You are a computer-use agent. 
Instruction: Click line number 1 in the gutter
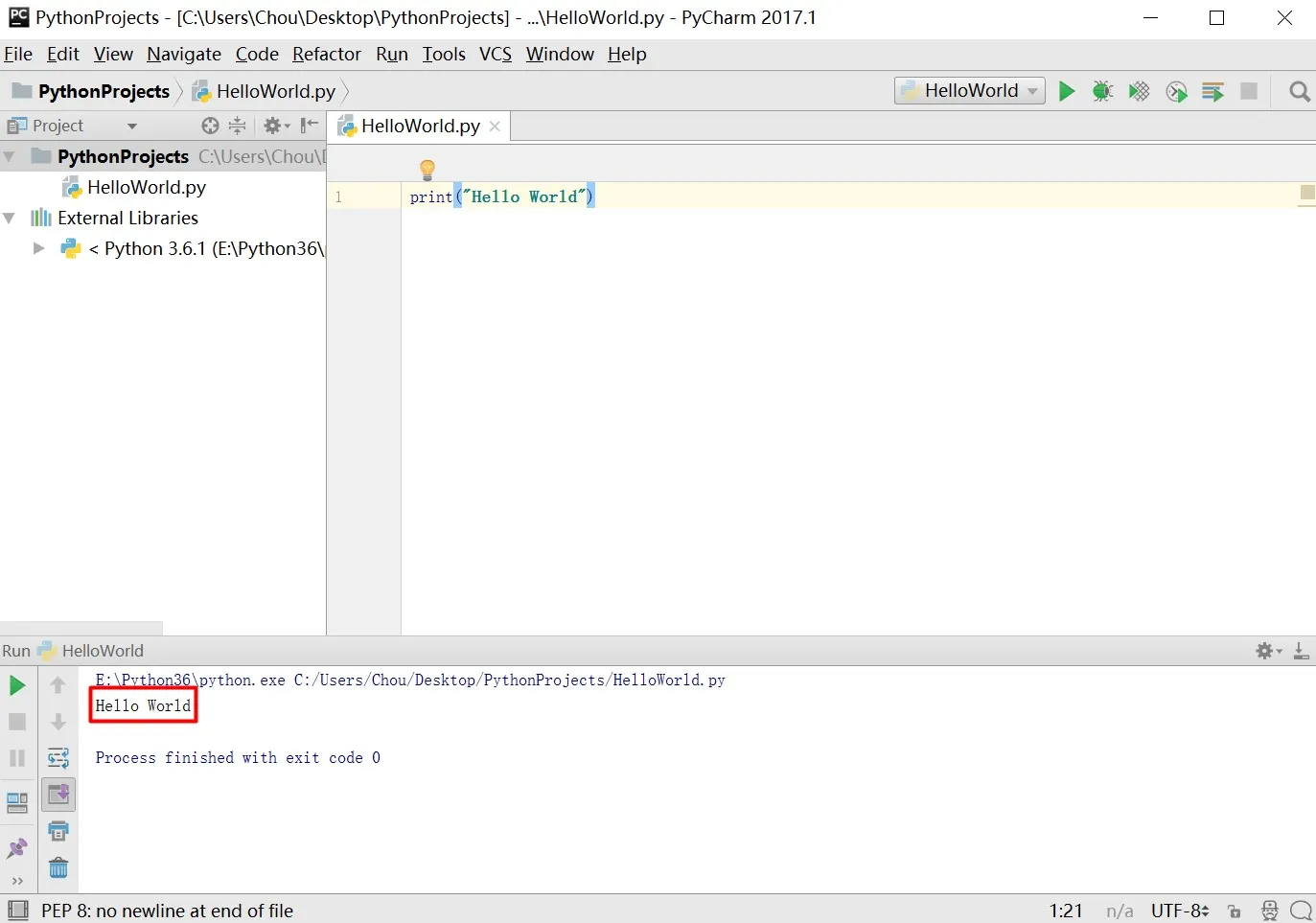click(x=338, y=196)
